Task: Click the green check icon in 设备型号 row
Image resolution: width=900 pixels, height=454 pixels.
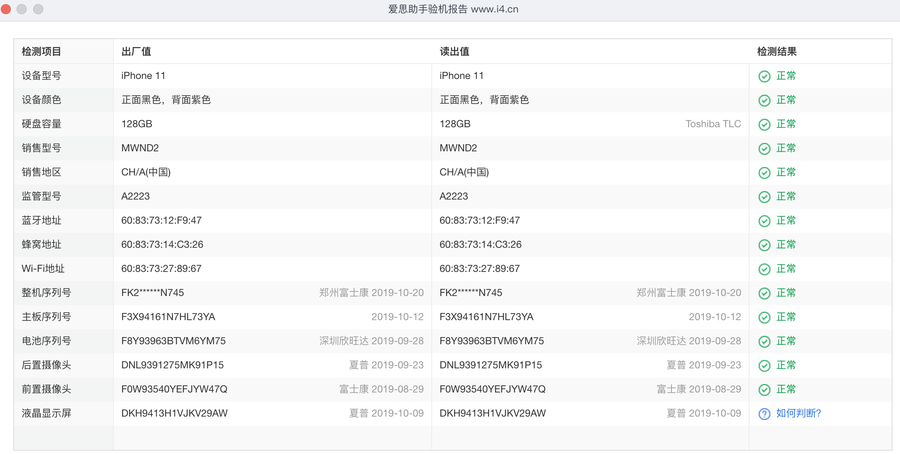Action: click(764, 76)
